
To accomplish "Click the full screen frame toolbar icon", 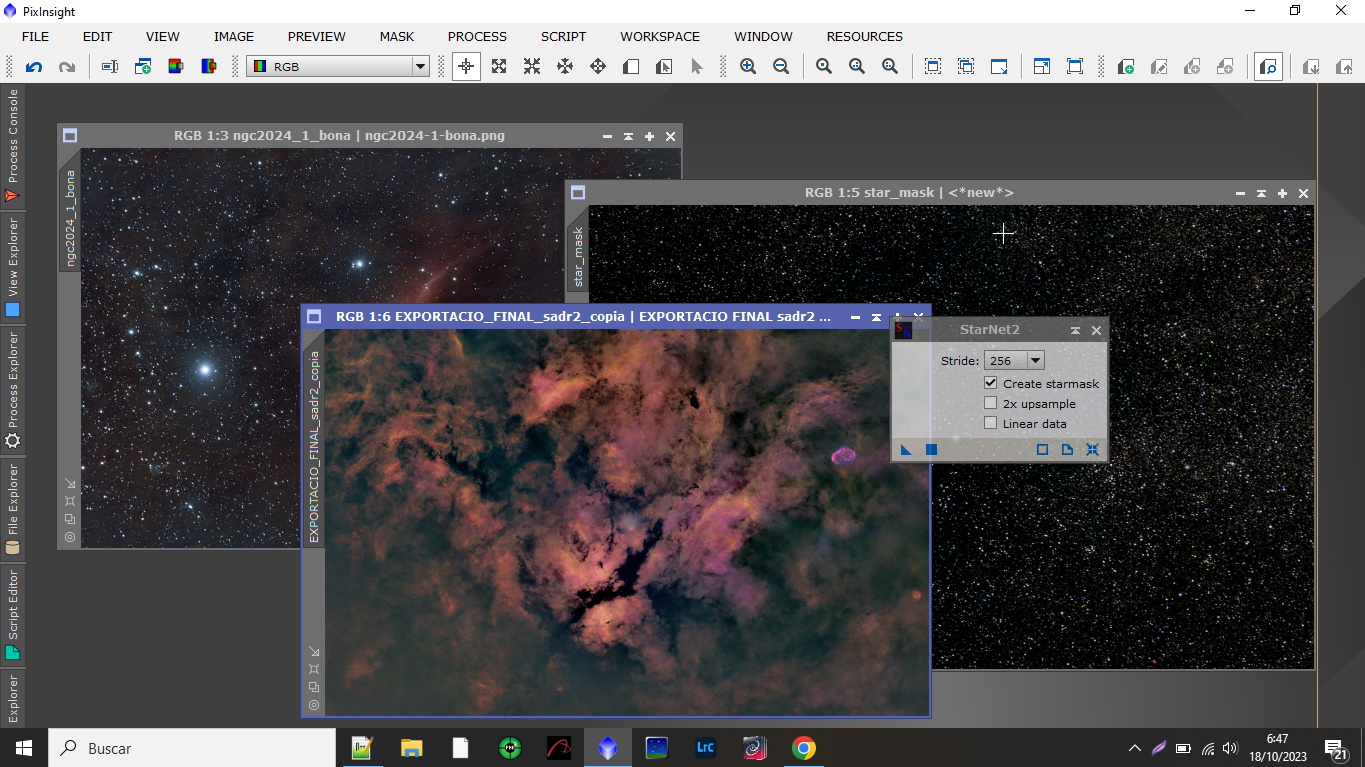I will coord(1075,67).
